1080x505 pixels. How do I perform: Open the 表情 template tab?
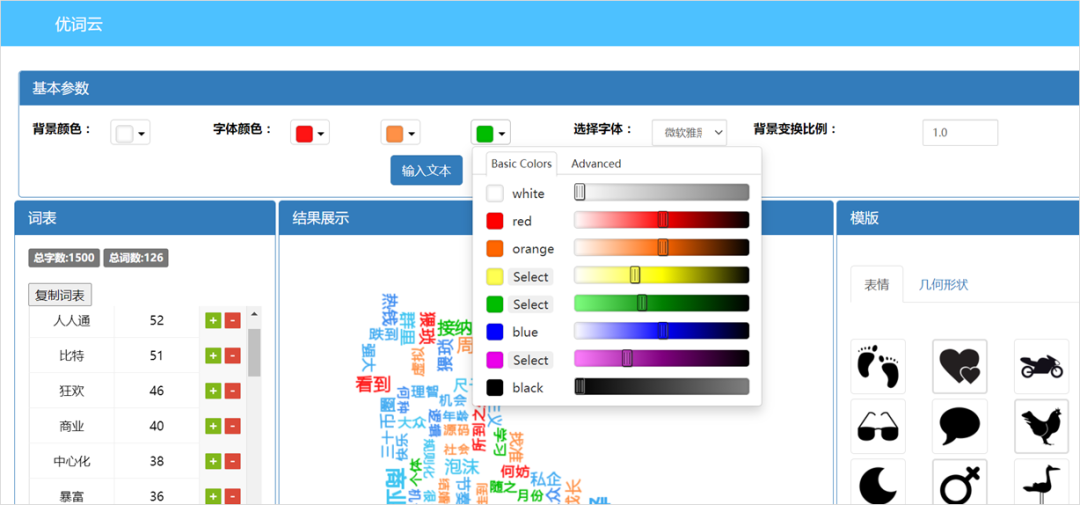875,285
